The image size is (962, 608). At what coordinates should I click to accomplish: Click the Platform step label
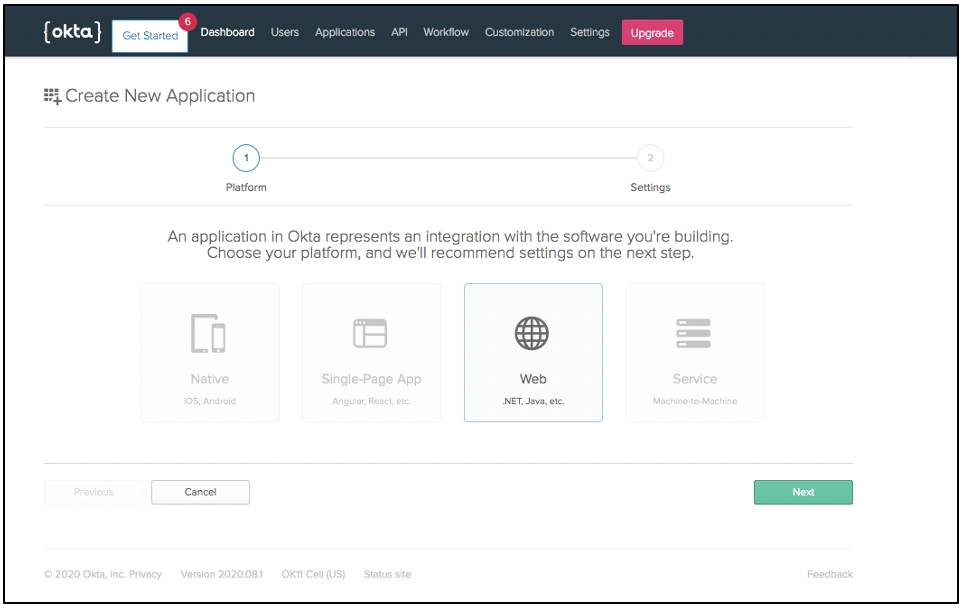[x=246, y=187]
